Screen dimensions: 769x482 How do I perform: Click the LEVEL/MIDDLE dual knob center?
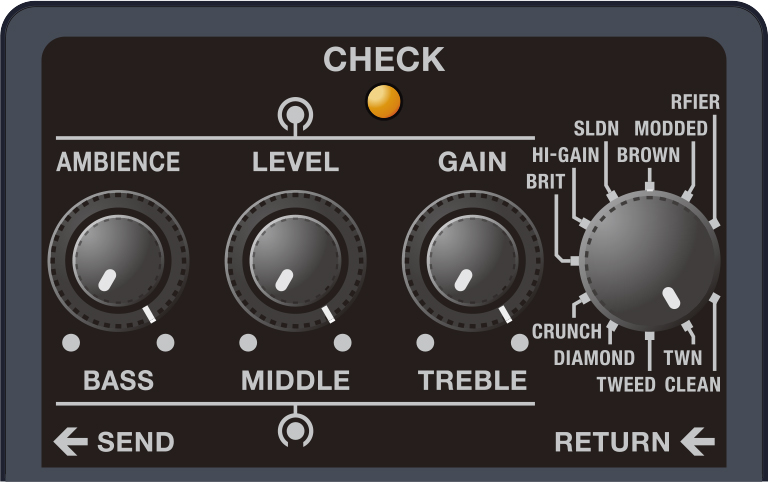(295, 261)
